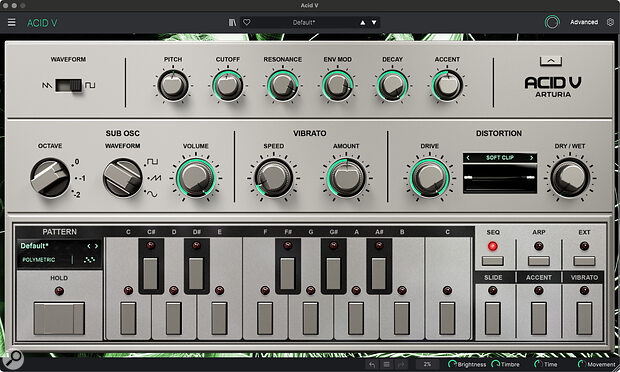
Task: Load the next preset with down arrow
Action: tap(374, 23)
